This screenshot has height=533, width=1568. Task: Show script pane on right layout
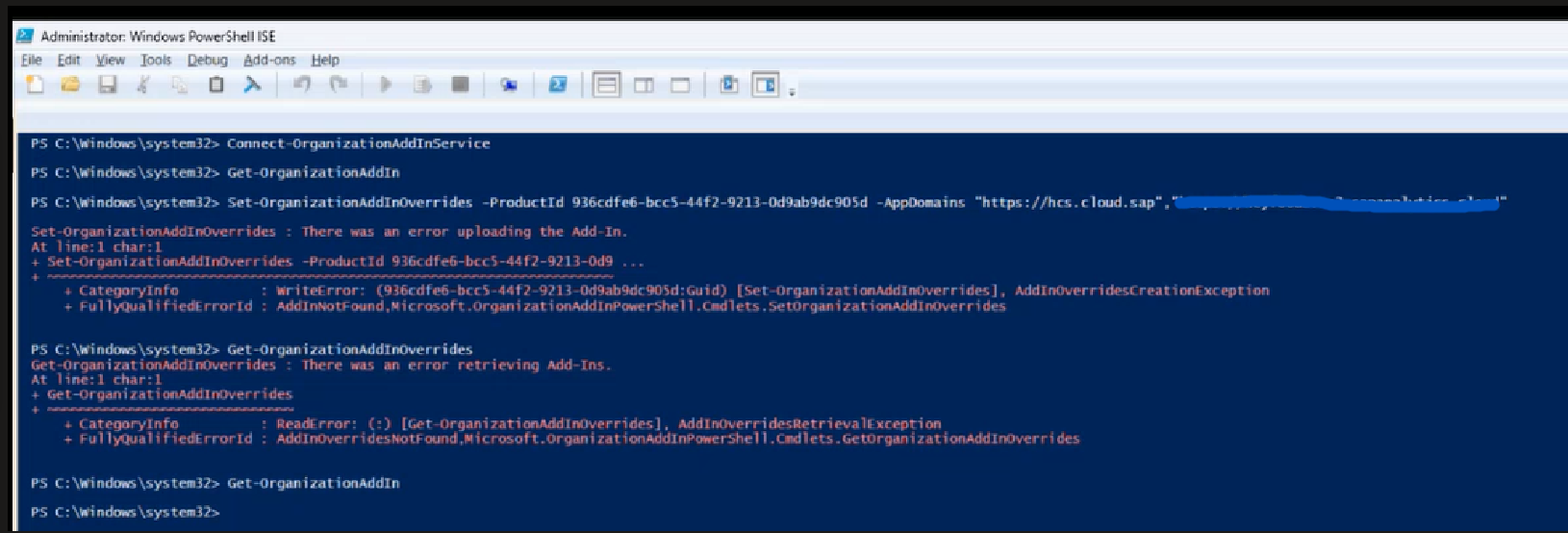coord(644,85)
